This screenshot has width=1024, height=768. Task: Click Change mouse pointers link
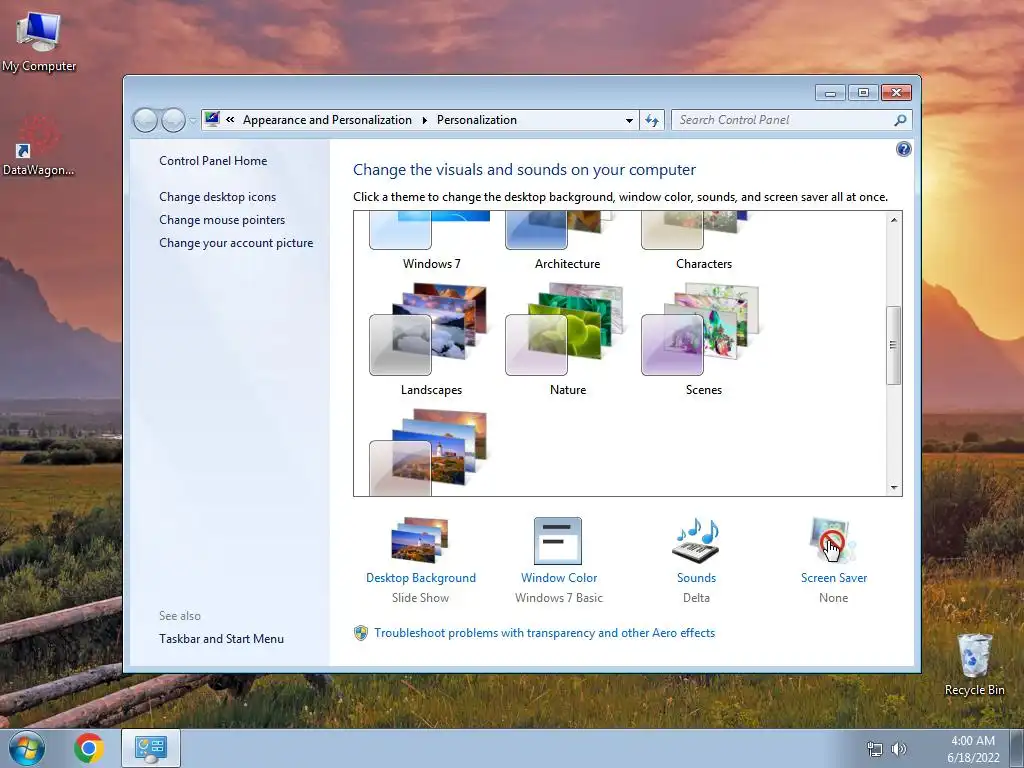(222, 220)
